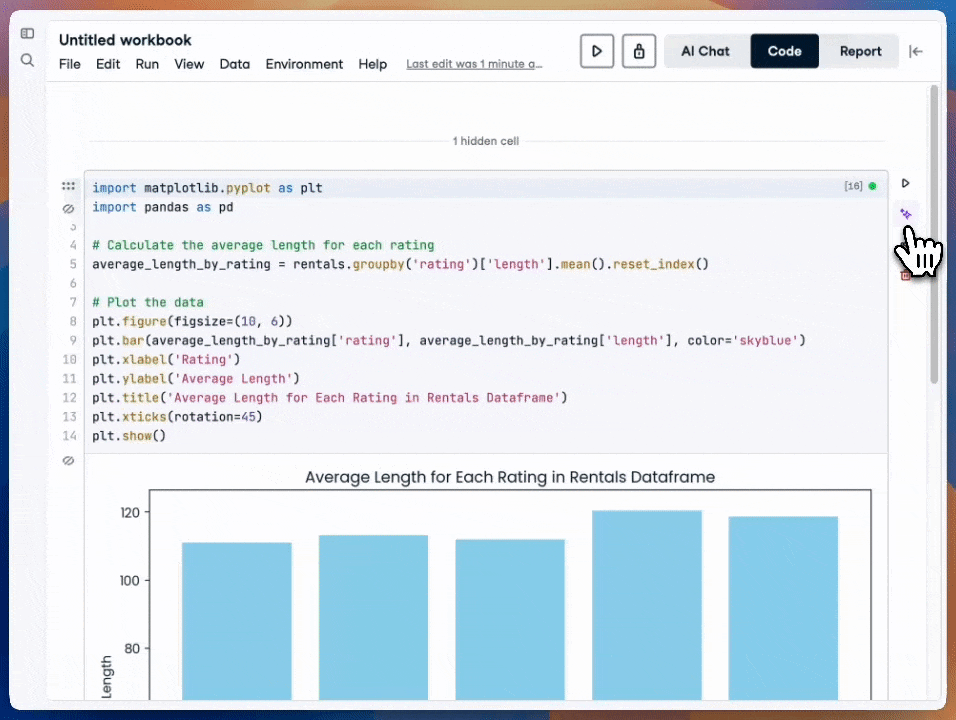Switch to the Report tab

(x=860, y=51)
